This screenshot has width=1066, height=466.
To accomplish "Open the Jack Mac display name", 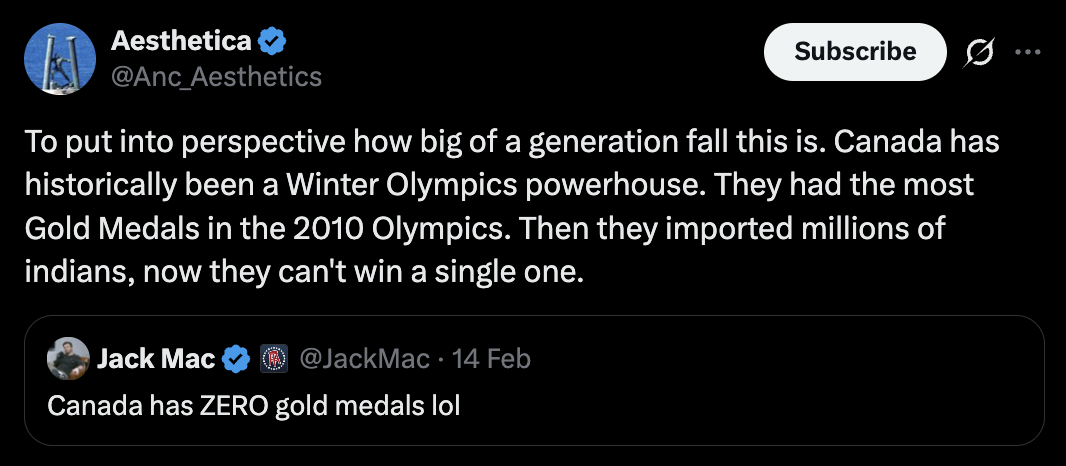I will click(156, 359).
